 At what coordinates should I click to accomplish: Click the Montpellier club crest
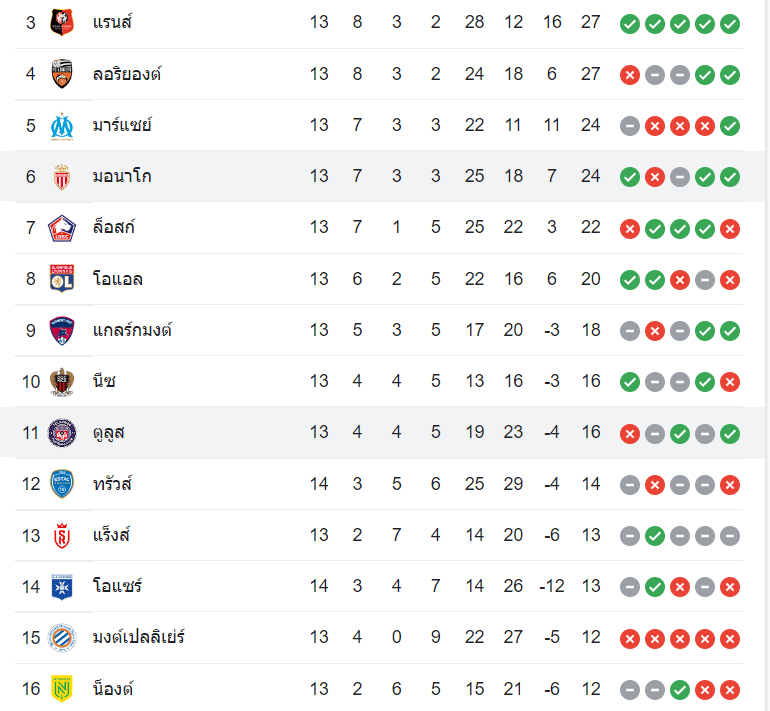[x=63, y=637]
